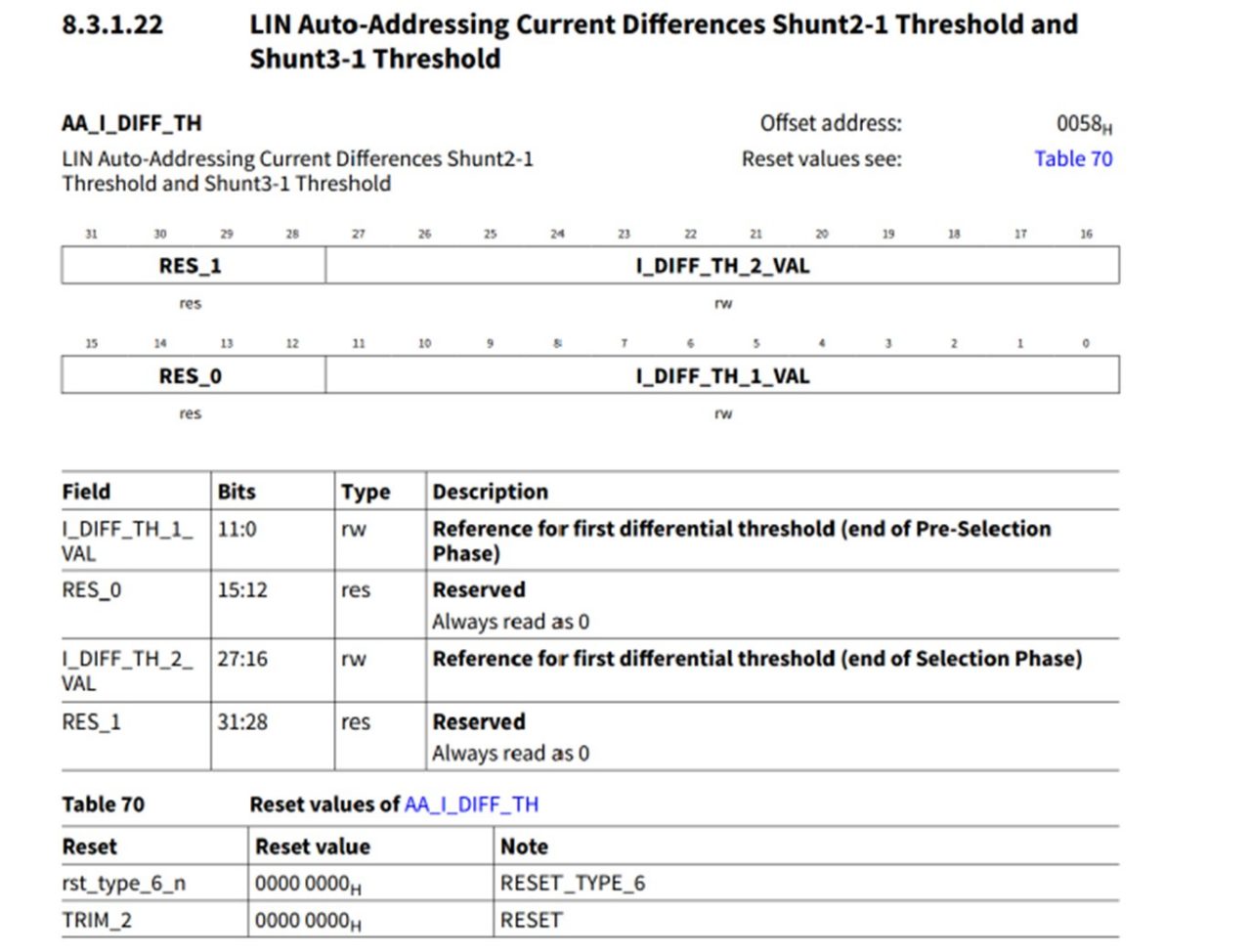Follow the AA_I_DIFF_TH link in Table 70 caption

click(471, 804)
